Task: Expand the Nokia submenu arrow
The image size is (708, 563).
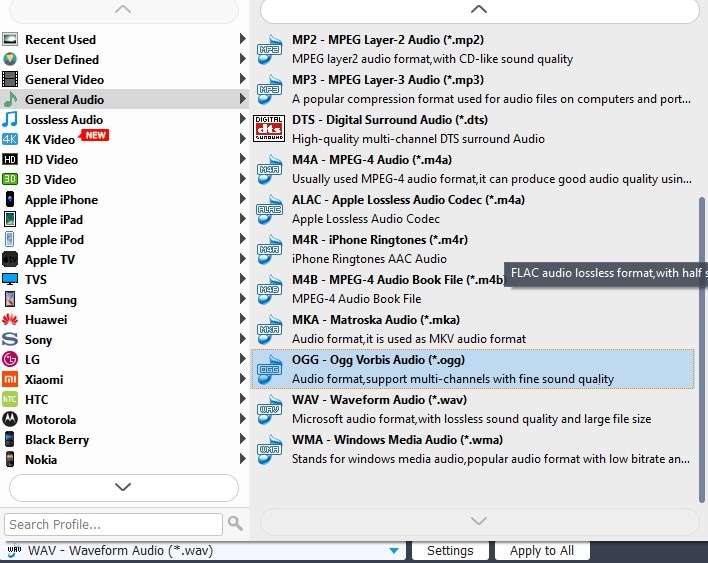Action: pyautogui.click(x=242, y=459)
